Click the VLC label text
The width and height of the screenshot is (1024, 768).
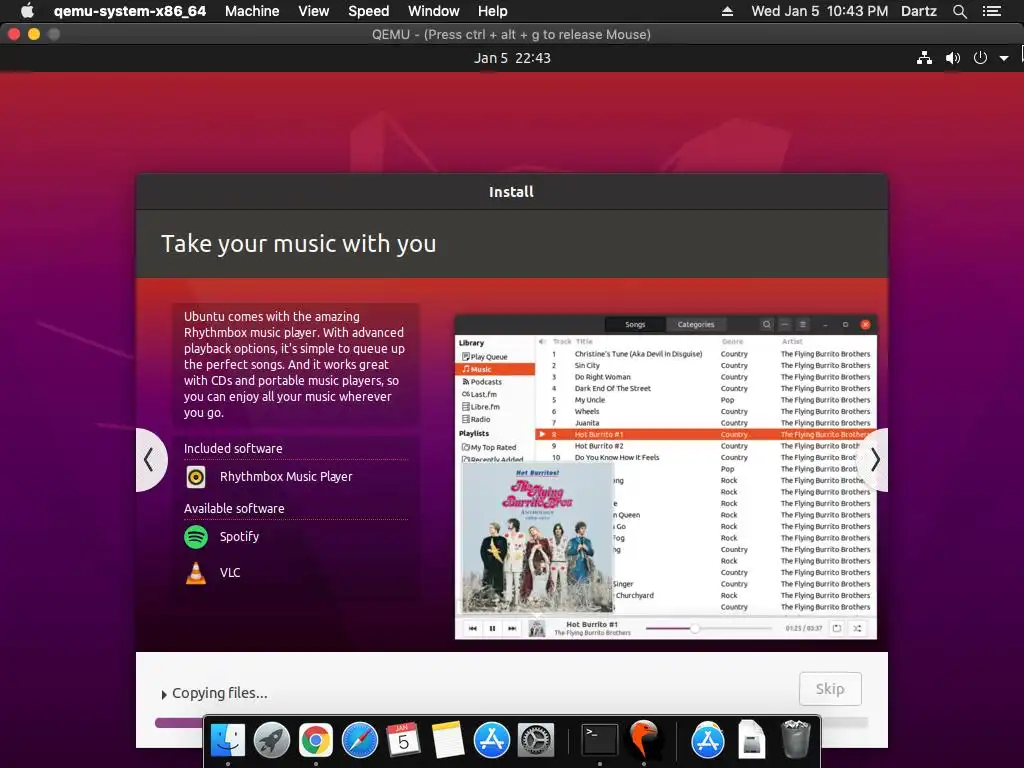230,573
